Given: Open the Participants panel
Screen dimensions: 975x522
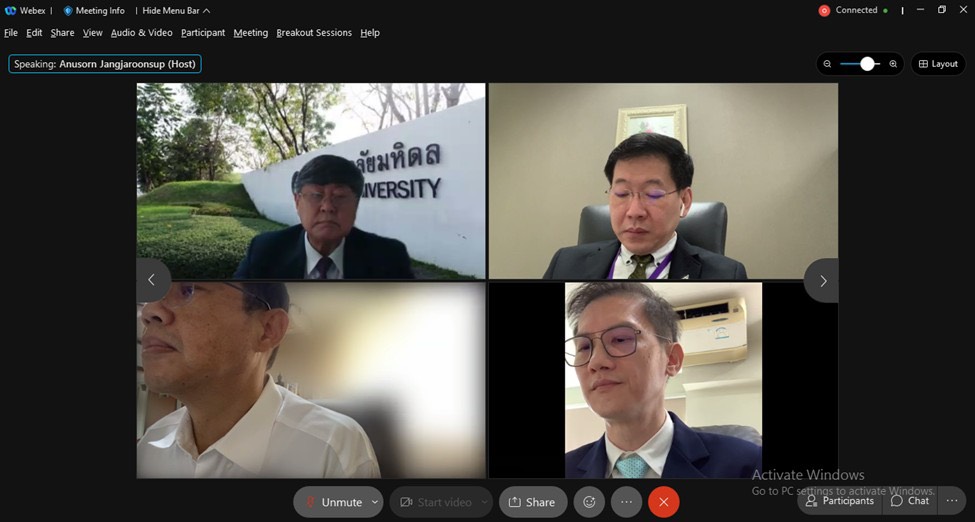Looking at the screenshot, I should [840, 501].
